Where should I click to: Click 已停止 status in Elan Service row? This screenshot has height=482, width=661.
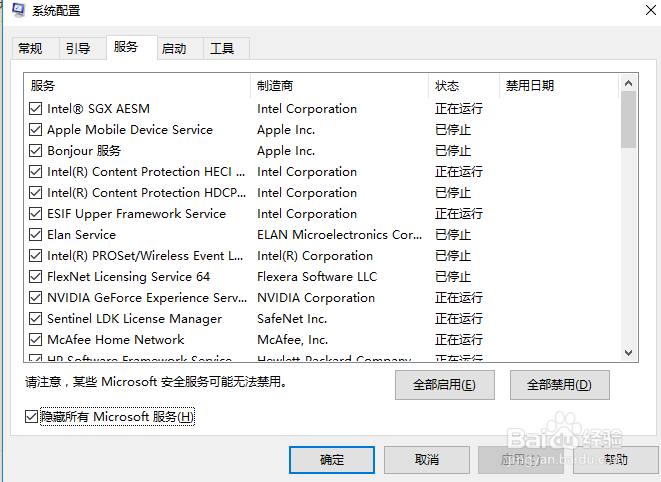[453, 235]
